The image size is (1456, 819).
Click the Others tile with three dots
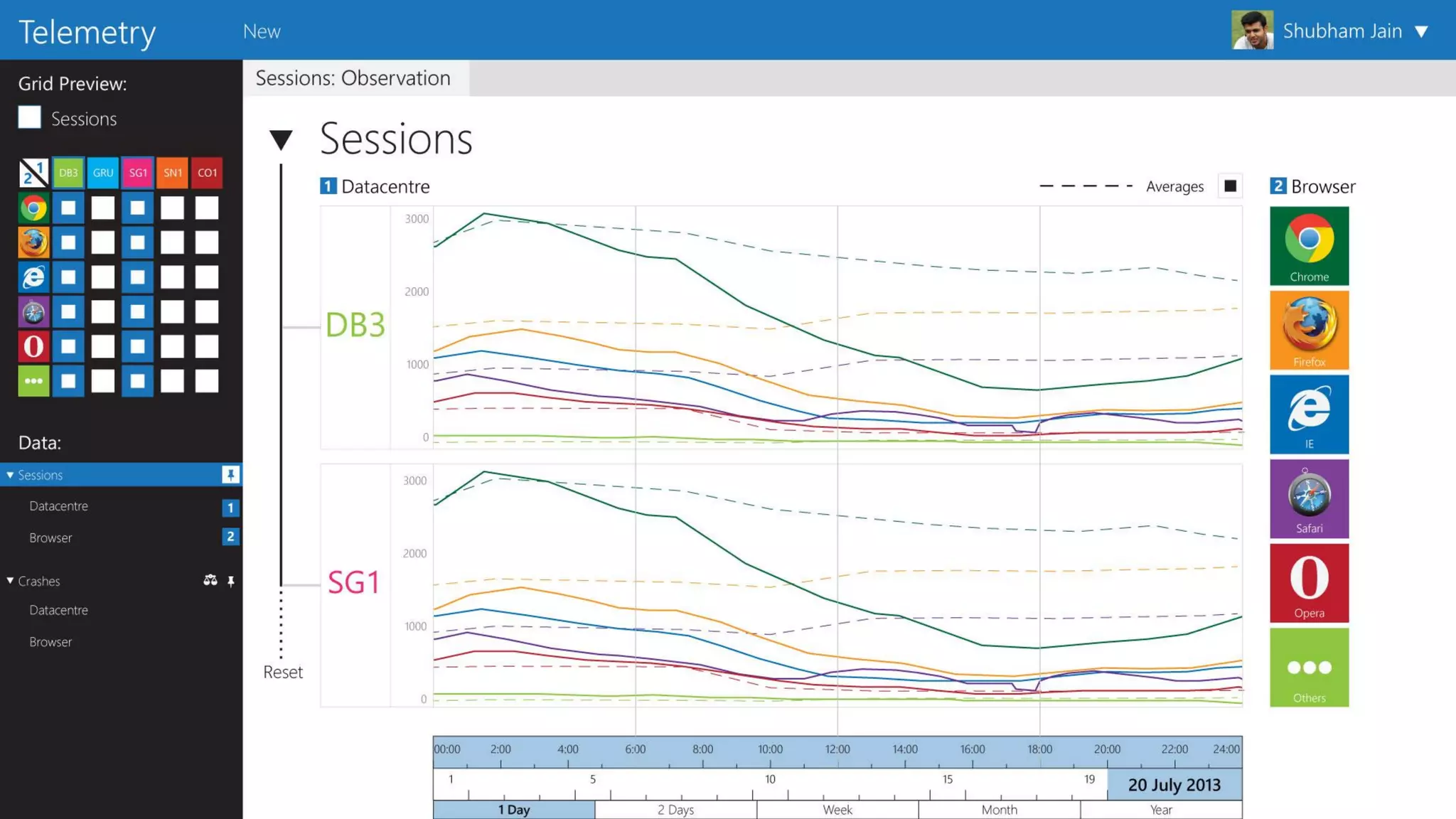click(x=1309, y=667)
